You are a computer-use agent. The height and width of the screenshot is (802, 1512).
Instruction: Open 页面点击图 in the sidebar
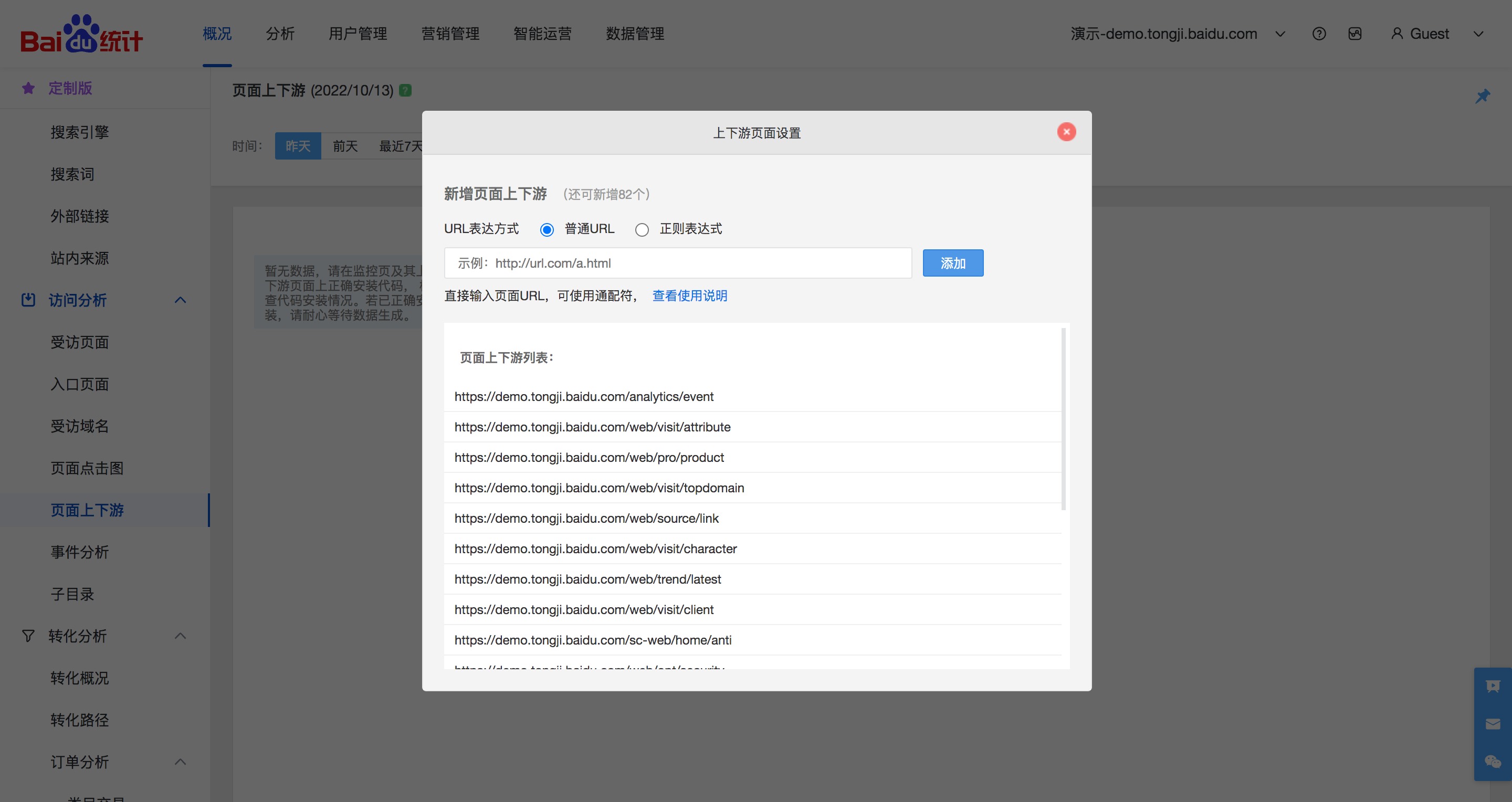[87, 469]
